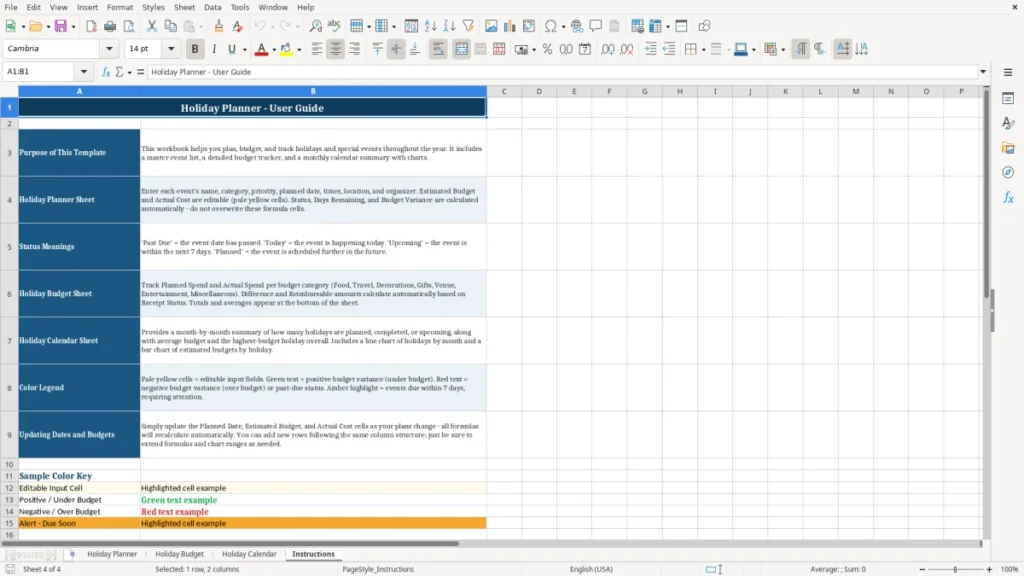Toggle Italic formatting

pyautogui.click(x=214, y=49)
